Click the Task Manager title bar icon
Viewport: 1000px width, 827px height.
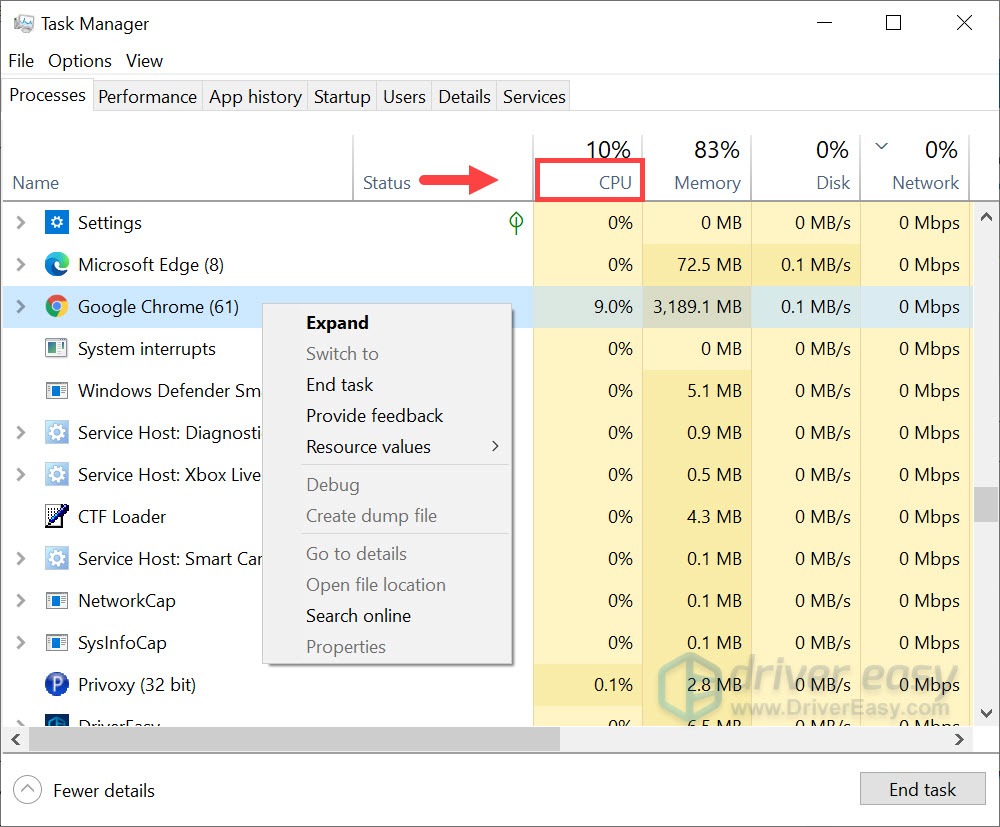[24, 24]
